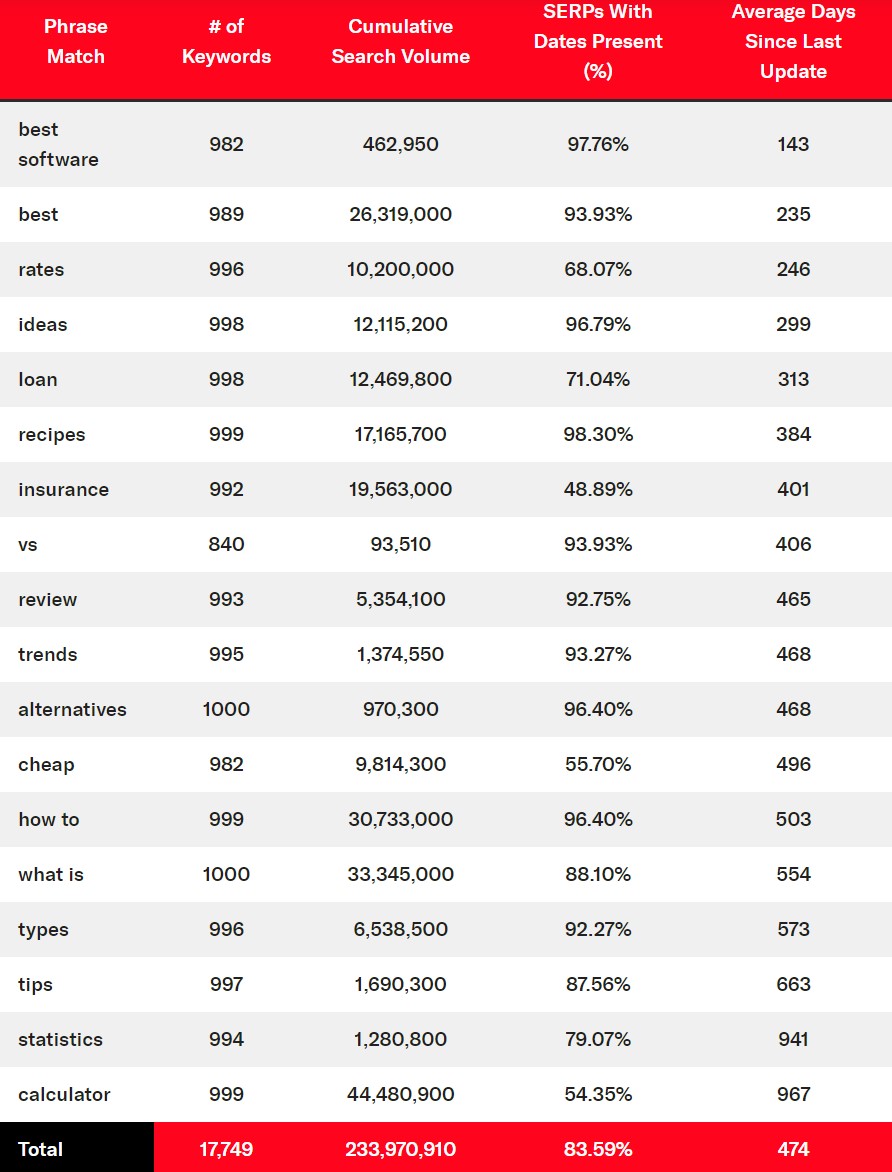The width and height of the screenshot is (892, 1172).
Task: Click the "insurance" phrase cell
Action: click(x=63, y=489)
